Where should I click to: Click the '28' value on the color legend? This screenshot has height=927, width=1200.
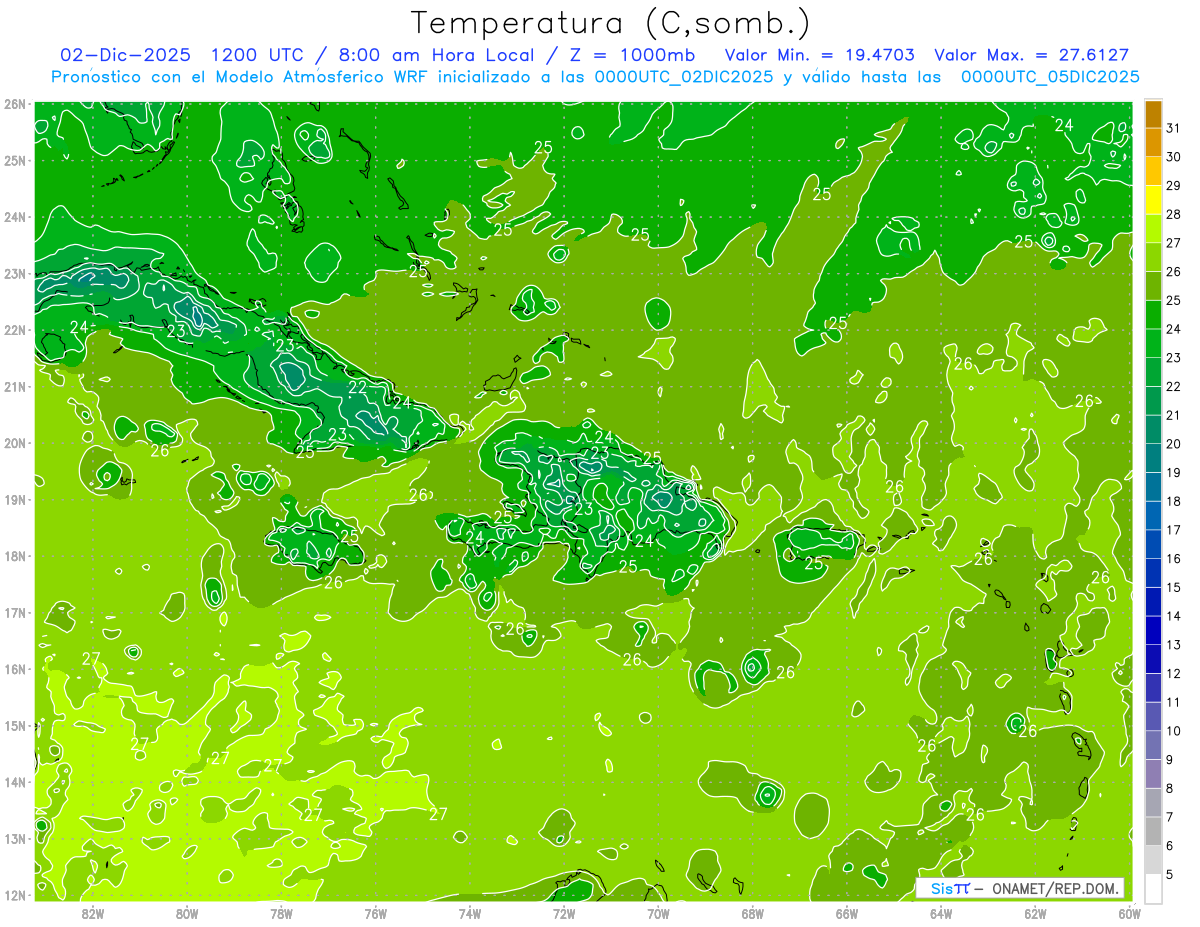click(x=1174, y=214)
